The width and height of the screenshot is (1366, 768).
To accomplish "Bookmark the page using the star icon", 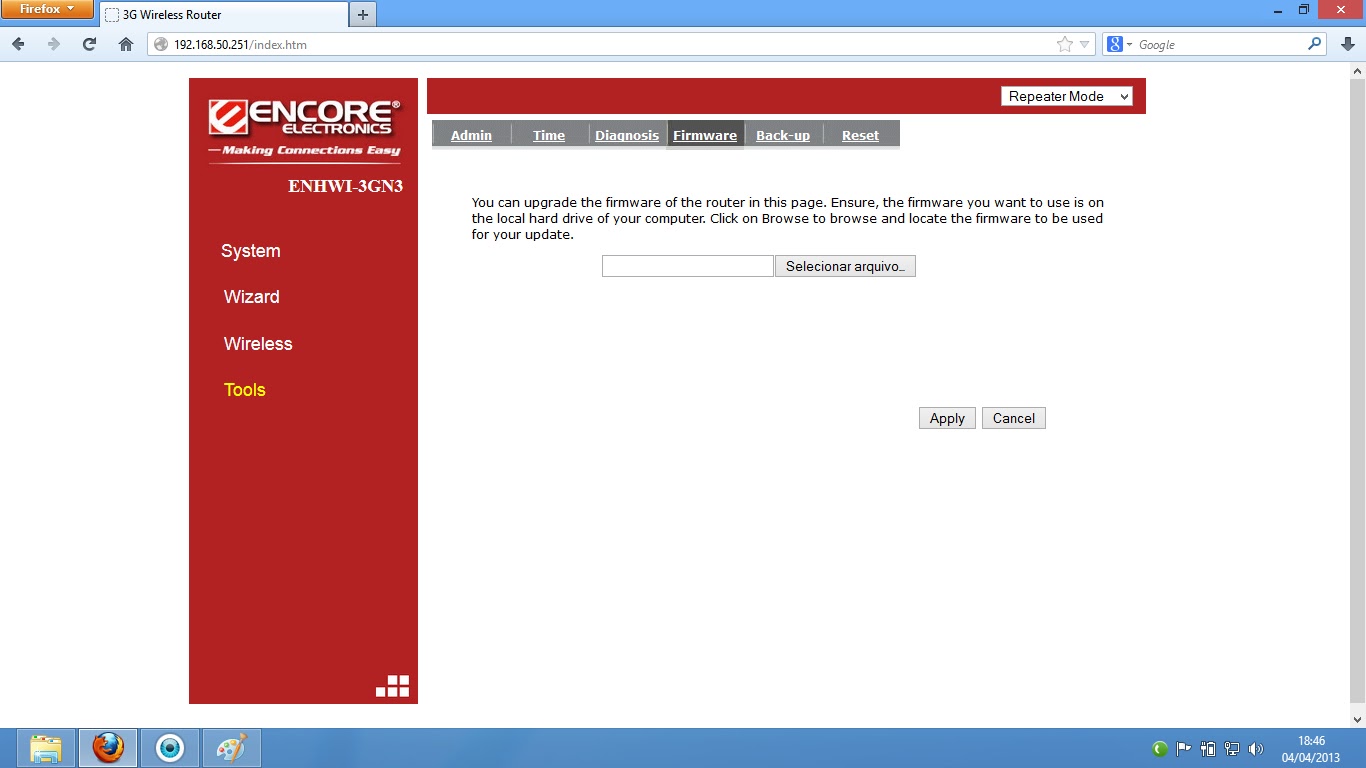I will [x=1065, y=44].
